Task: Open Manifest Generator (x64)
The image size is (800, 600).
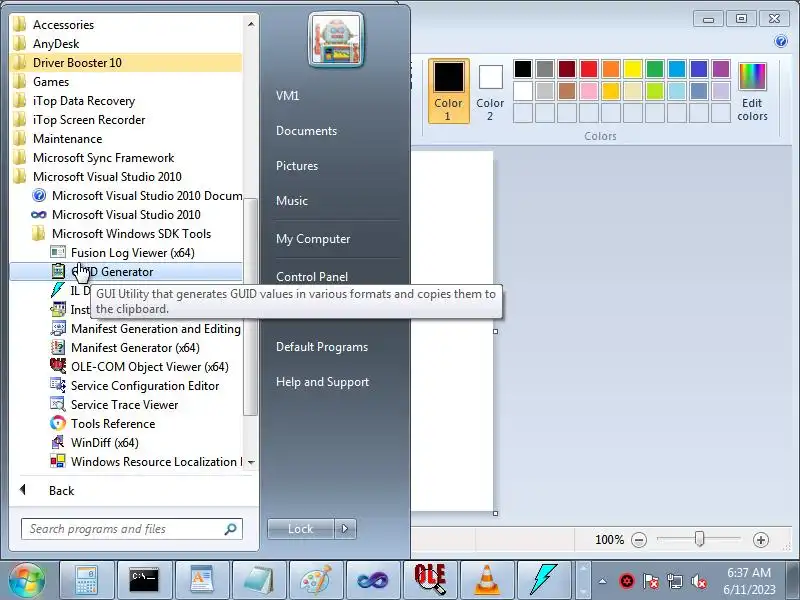Action: point(125,347)
